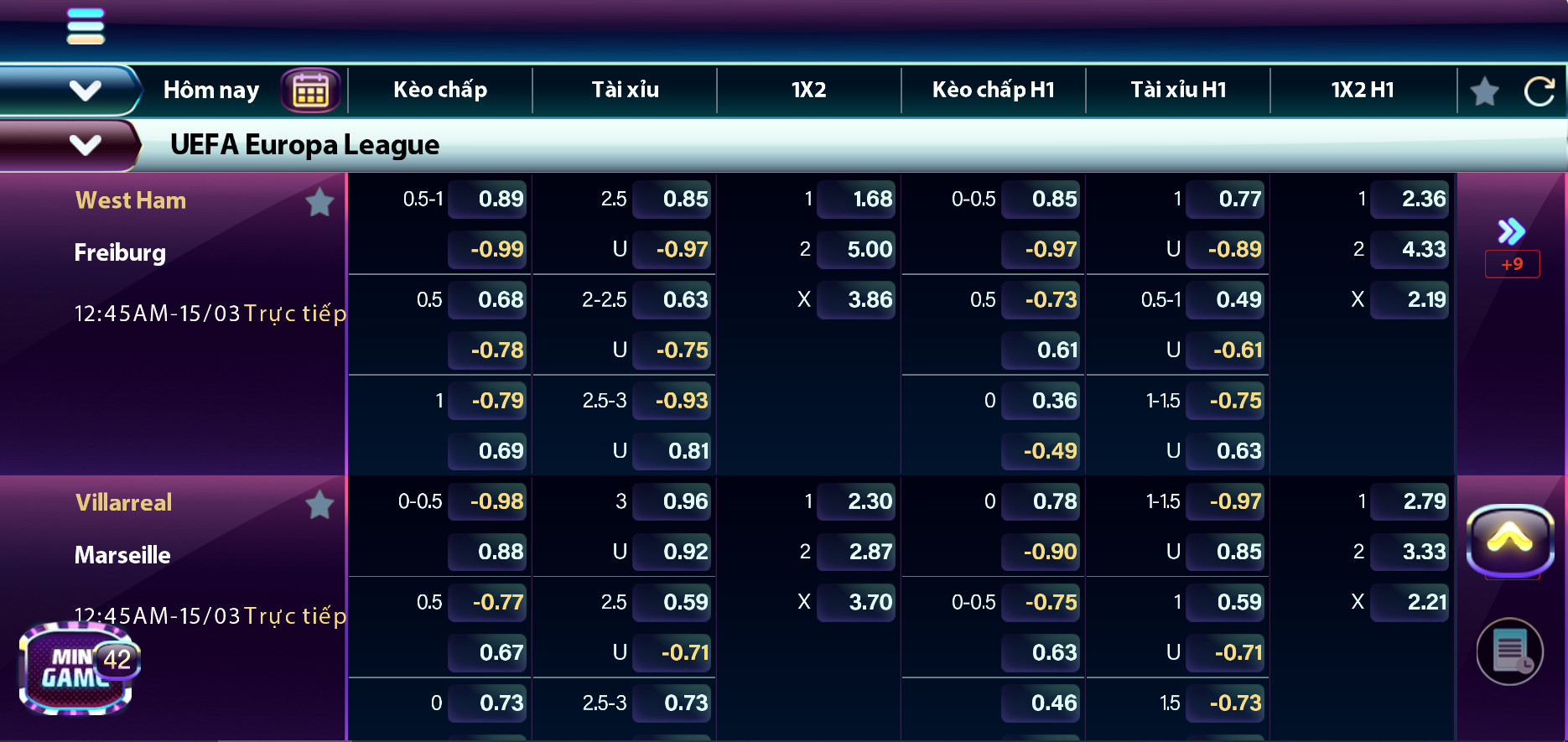This screenshot has height=742, width=1568.
Task: Pick Villarreal H1 1X2 odds 2.79
Action: (1410, 501)
